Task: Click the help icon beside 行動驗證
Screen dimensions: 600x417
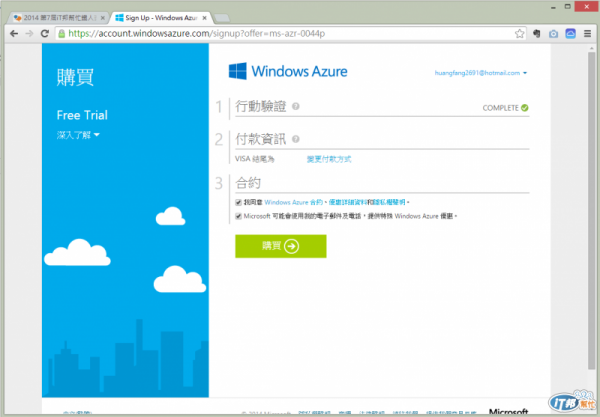Action: (x=295, y=106)
